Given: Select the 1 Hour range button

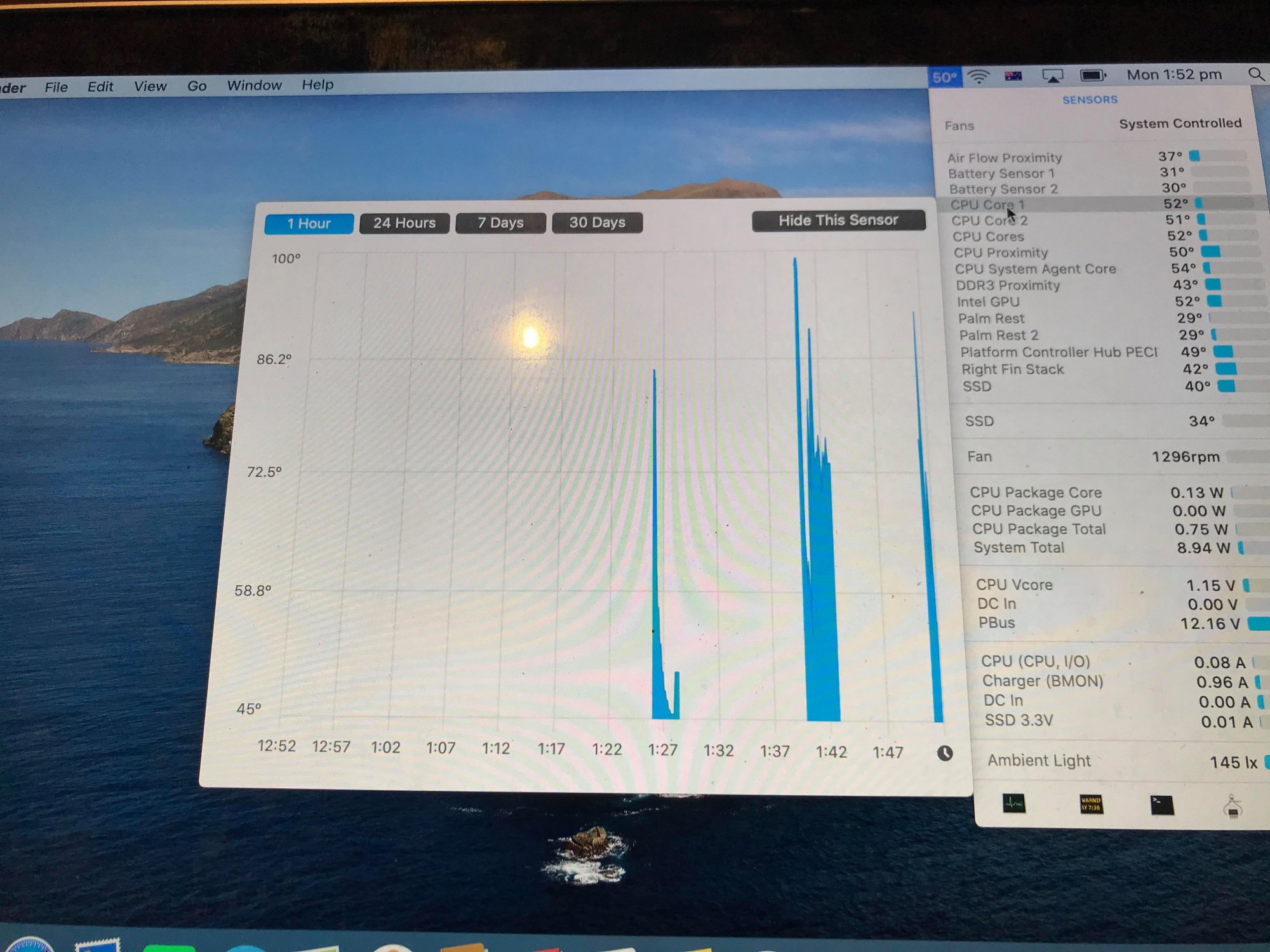Looking at the screenshot, I should 309,224.
